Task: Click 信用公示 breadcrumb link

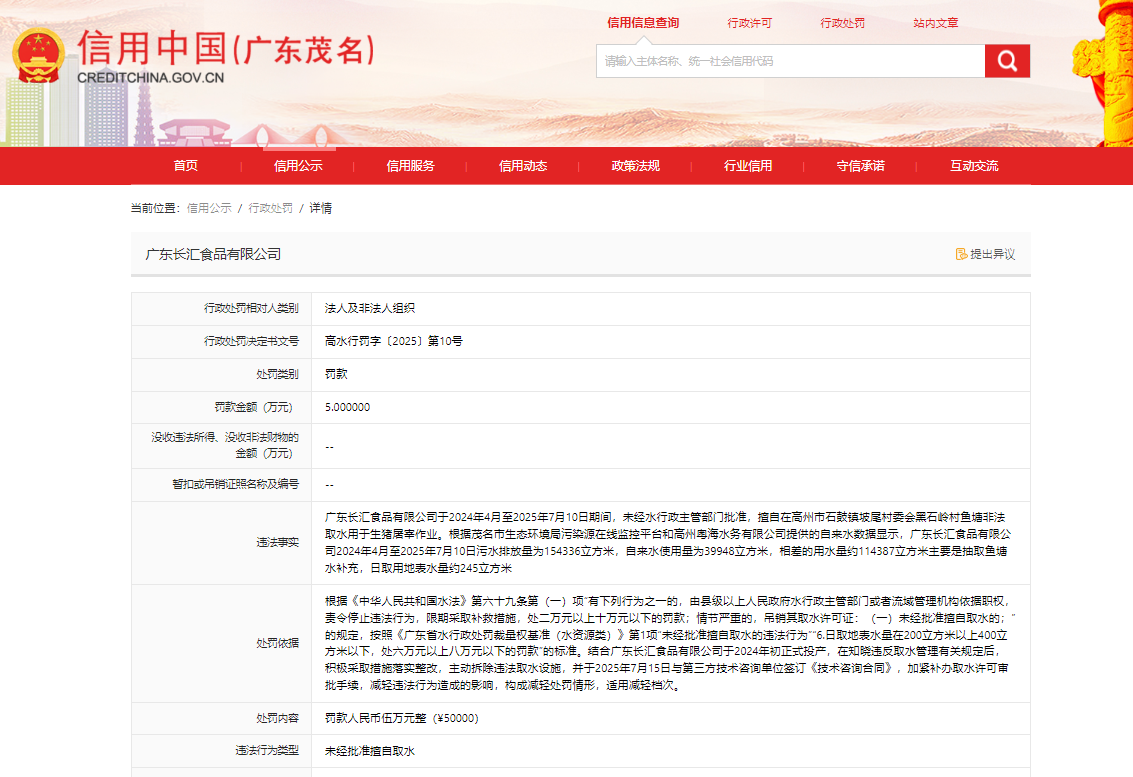Action: 209,208
